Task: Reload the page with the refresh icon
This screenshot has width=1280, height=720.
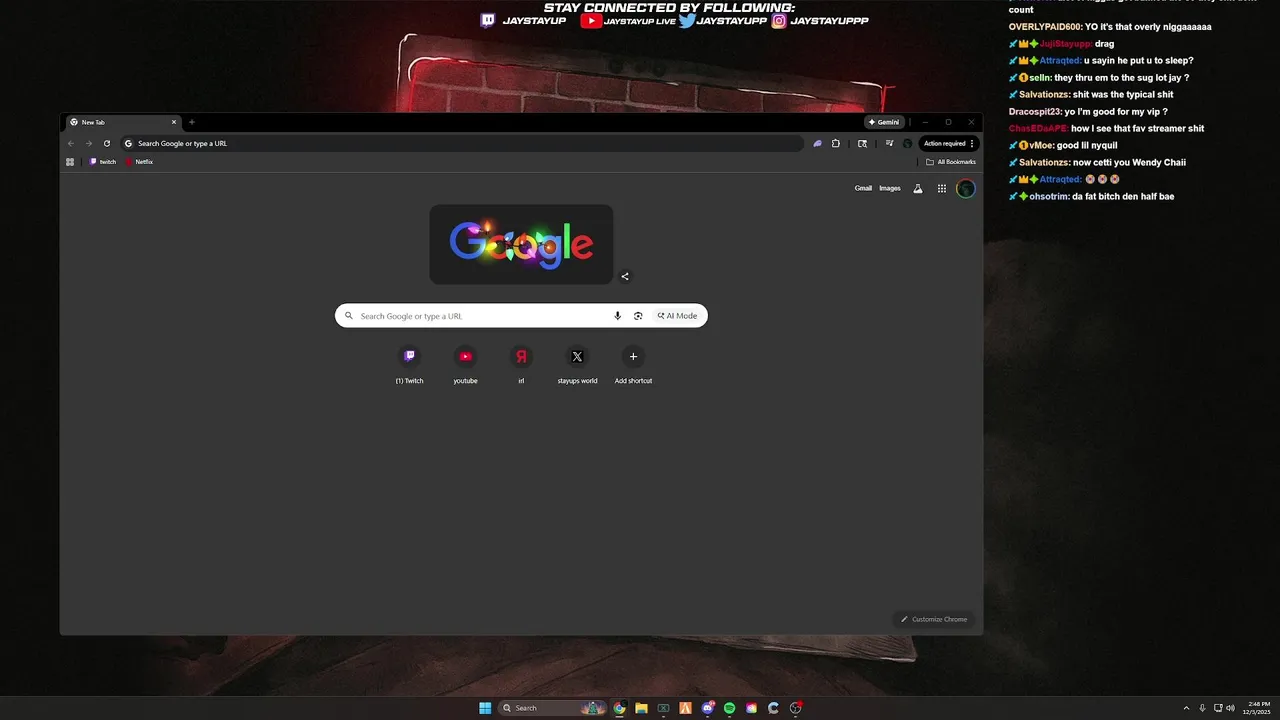Action: [x=107, y=143]
